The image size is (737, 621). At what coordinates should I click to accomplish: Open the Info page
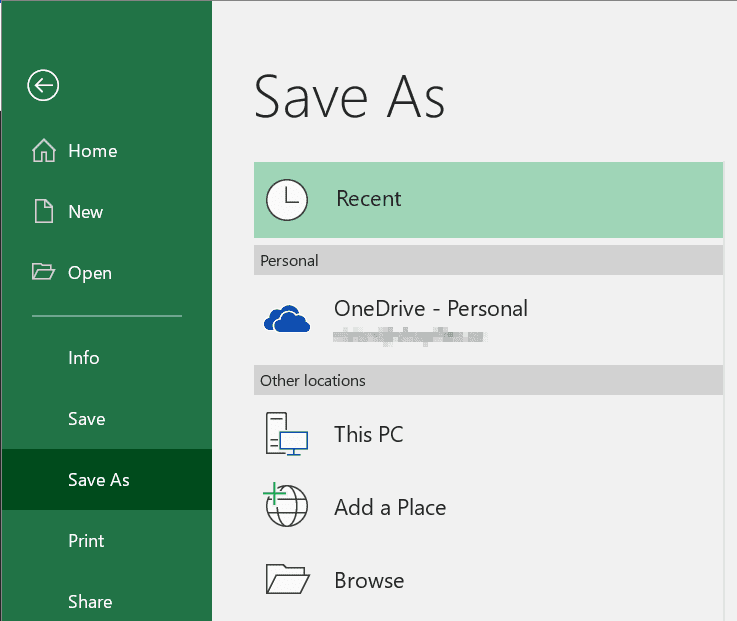pyautogui.click(x=84, y=358)
